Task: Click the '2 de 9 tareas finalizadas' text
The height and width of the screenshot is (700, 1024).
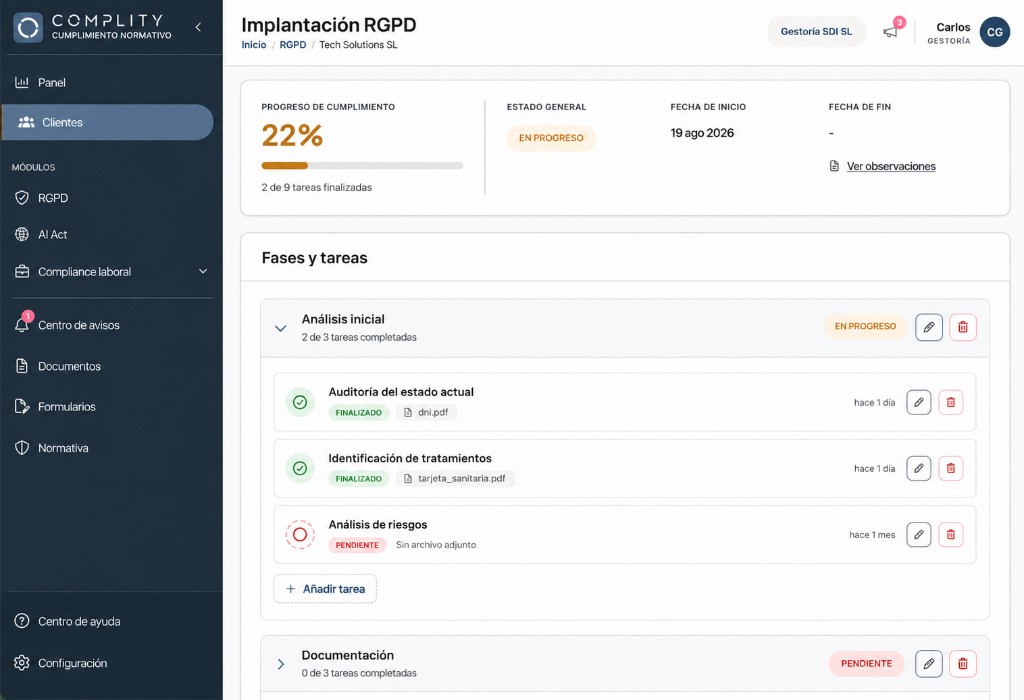Action: pyautogui.click(x=317, y=187)
